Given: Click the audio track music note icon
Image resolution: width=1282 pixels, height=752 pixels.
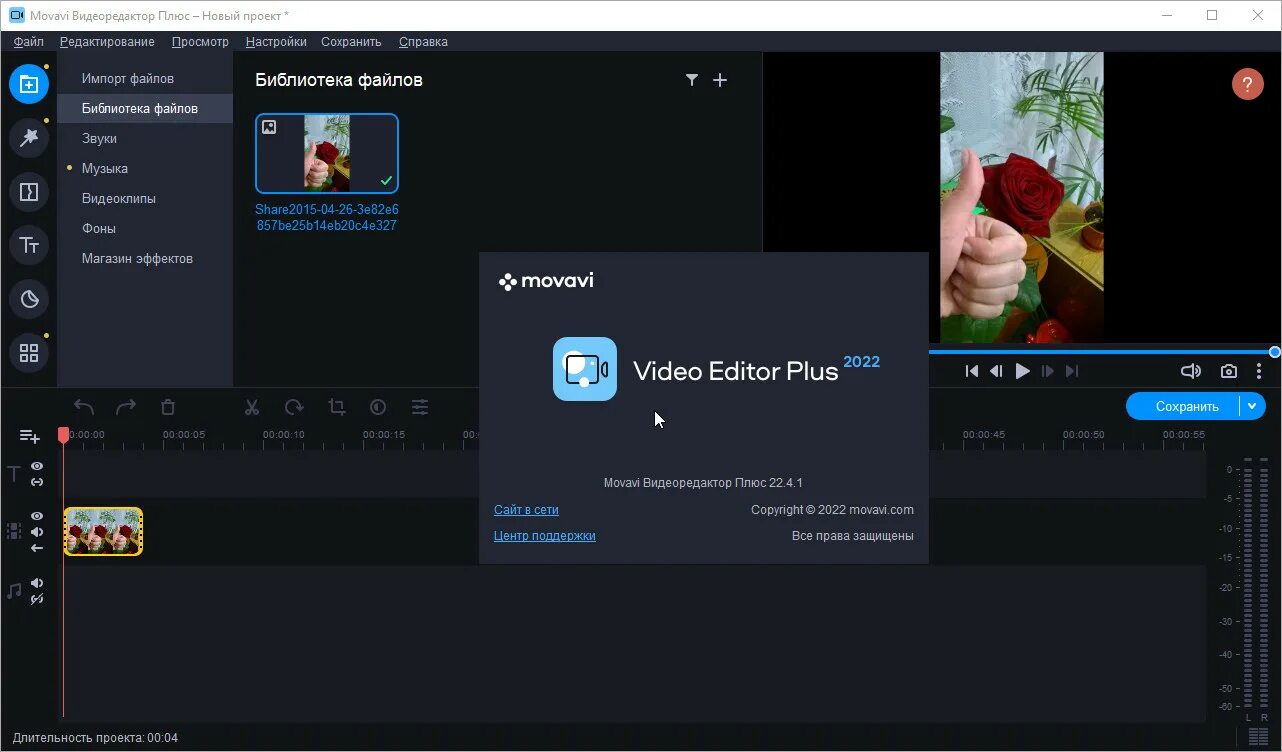Looking at the screenshot, I should coord(14,591).
